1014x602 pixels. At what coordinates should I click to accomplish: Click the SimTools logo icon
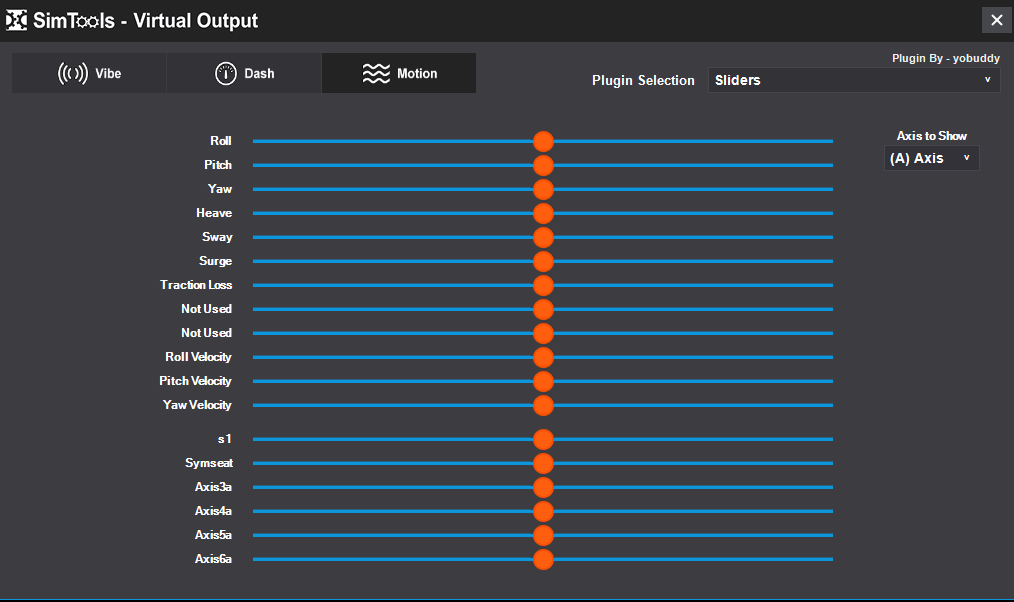tap(16, 21)
